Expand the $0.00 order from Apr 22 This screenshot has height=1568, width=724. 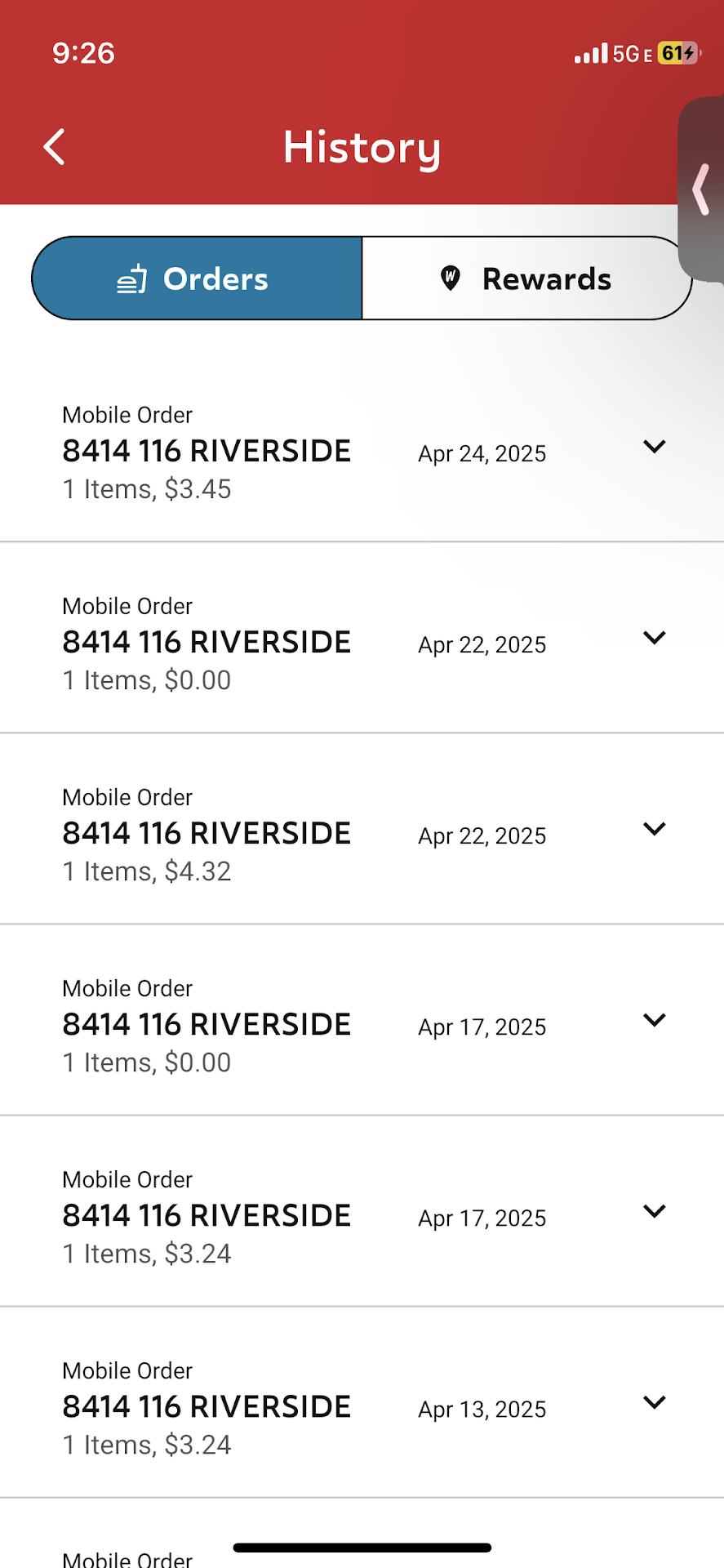[655, 638]
